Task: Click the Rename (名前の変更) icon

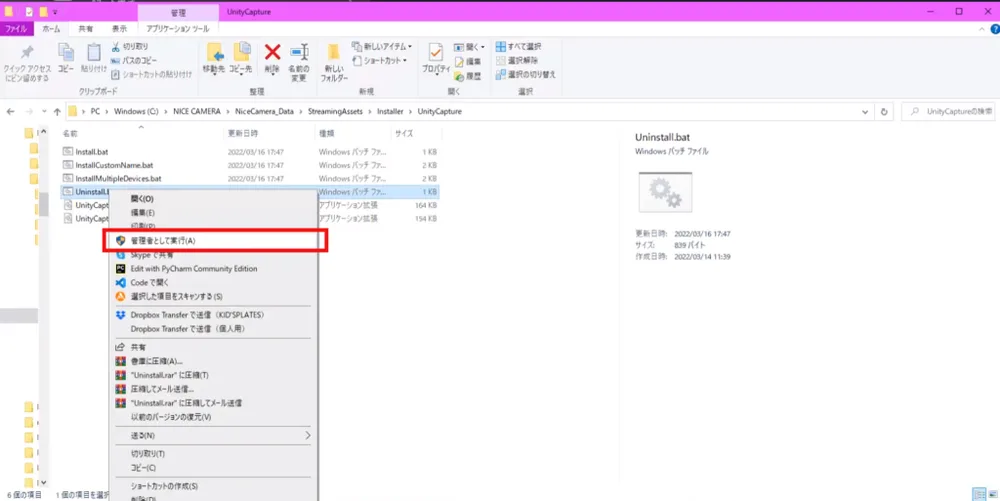Action: pyautogui.click(x=298, y=53)
